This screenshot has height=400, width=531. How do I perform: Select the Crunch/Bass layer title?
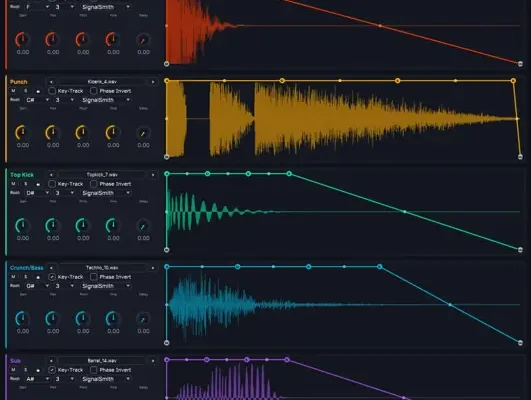27,268
